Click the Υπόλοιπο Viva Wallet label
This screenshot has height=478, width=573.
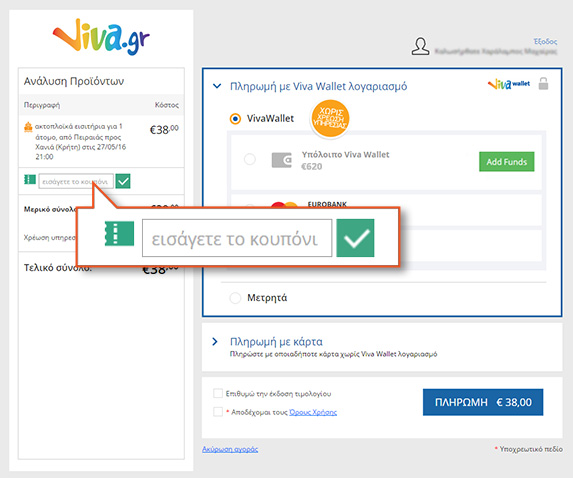click(x=345, y=155)
